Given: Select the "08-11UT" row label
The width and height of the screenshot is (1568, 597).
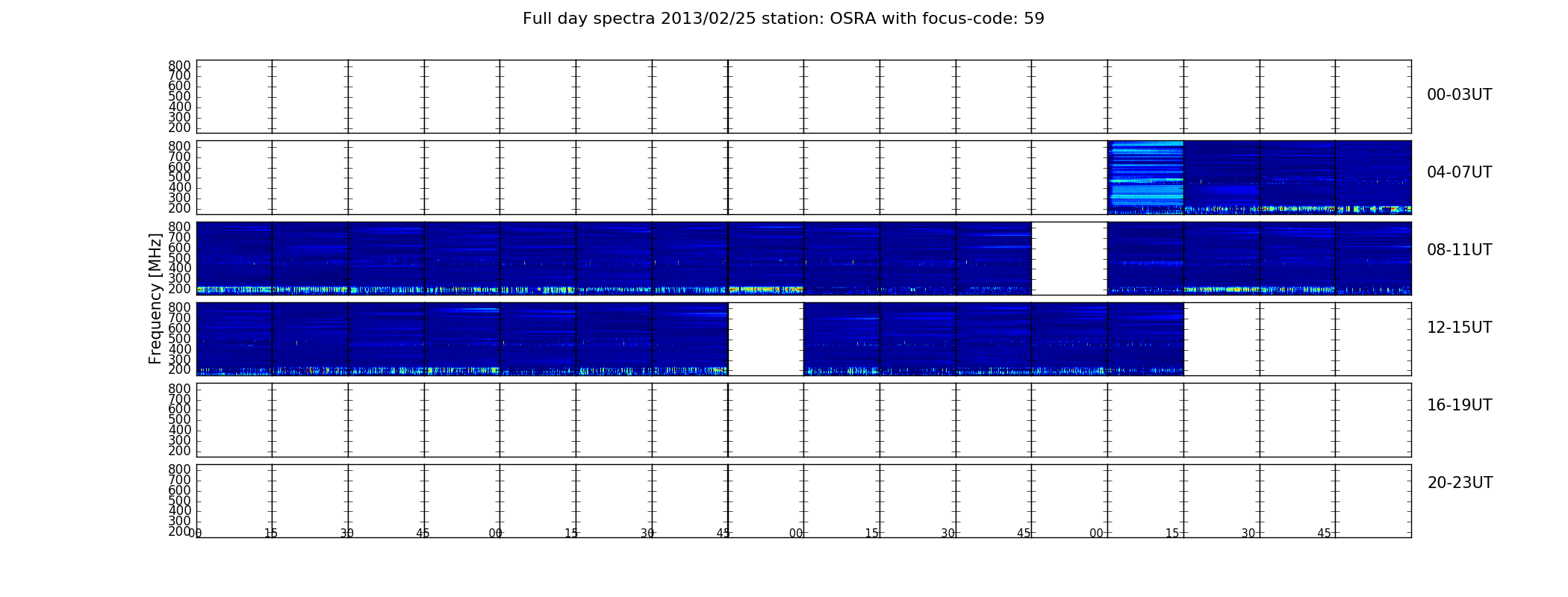Looking at the screenshot, I should [1459, 250].
